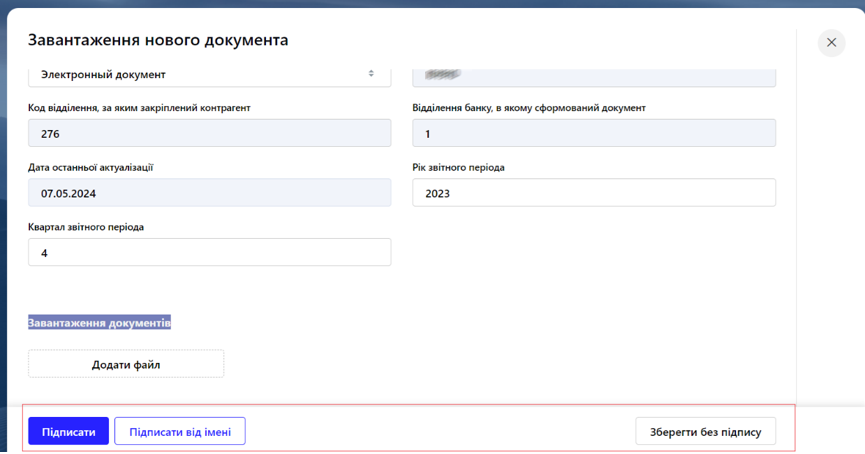Click the Дата останньої актуалізації label
This screenshot has height=454, width=865.
click(90, 167)
